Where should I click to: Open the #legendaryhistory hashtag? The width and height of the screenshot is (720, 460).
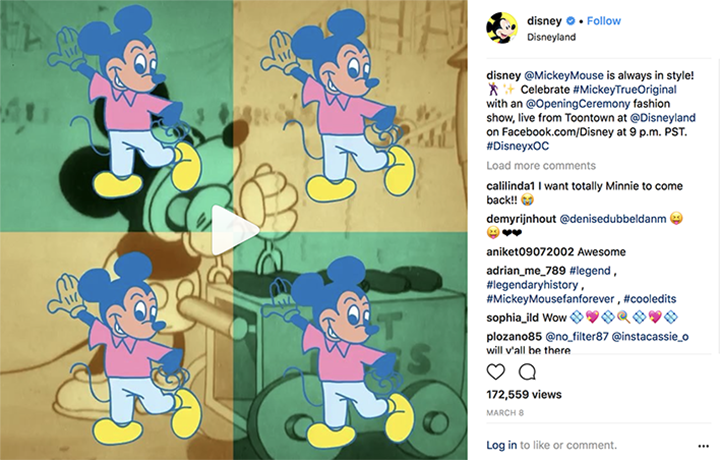point(532,285)
